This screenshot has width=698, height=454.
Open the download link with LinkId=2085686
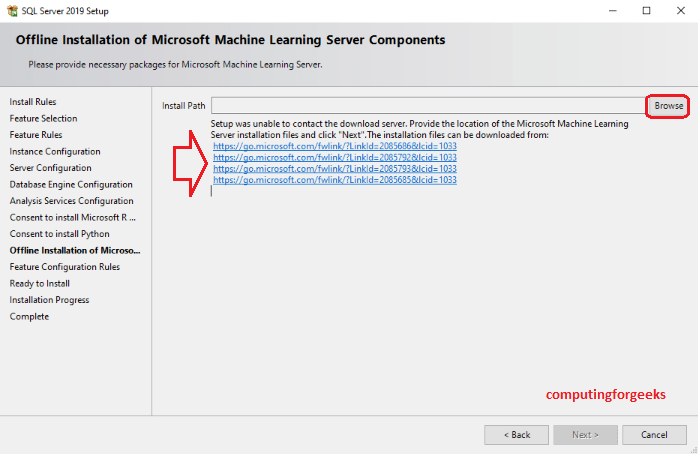335,146
